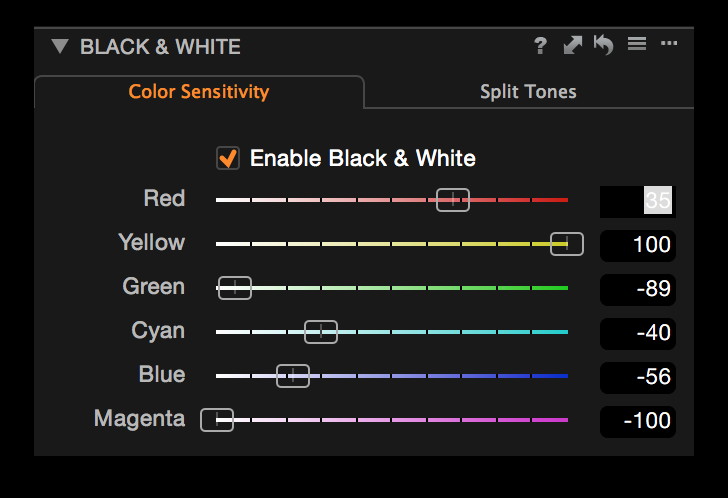Click the Cyan value field showing -40
The image size is (728, 498).
[637, 333]
